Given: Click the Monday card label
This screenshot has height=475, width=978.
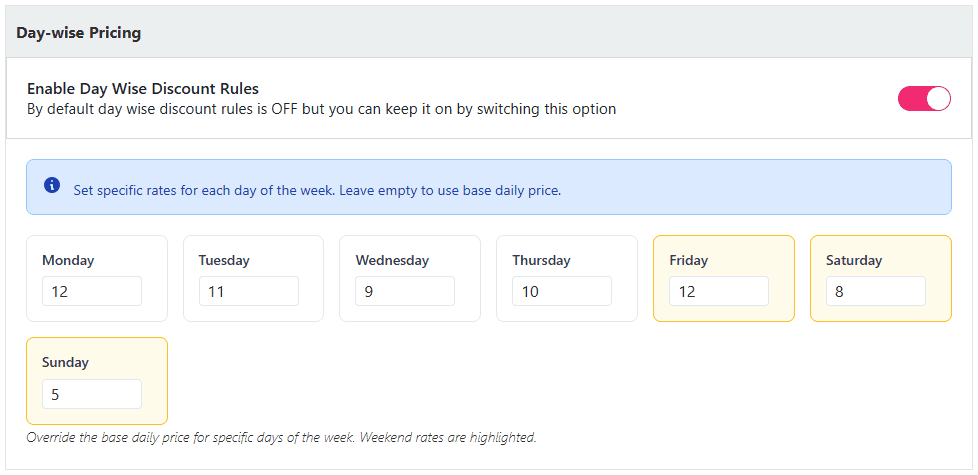Looking at the screenshot, I should [x=68, y=261].
